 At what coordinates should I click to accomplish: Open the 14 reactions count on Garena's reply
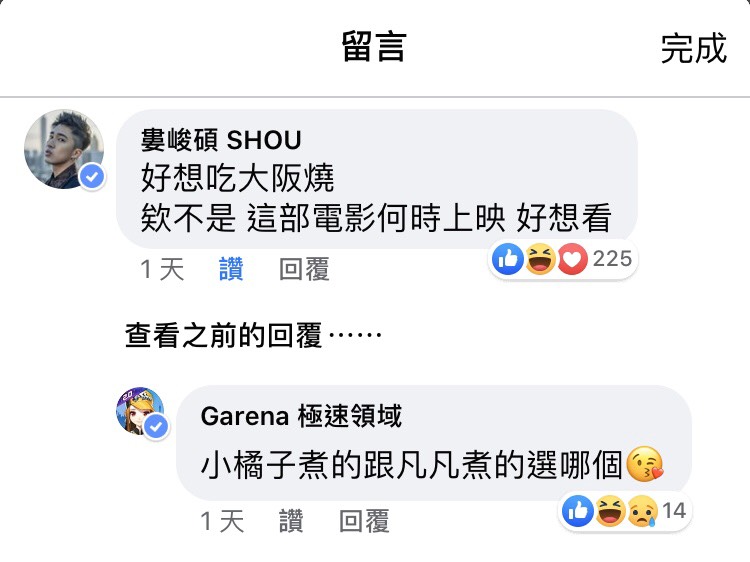[x=674, y=511]
